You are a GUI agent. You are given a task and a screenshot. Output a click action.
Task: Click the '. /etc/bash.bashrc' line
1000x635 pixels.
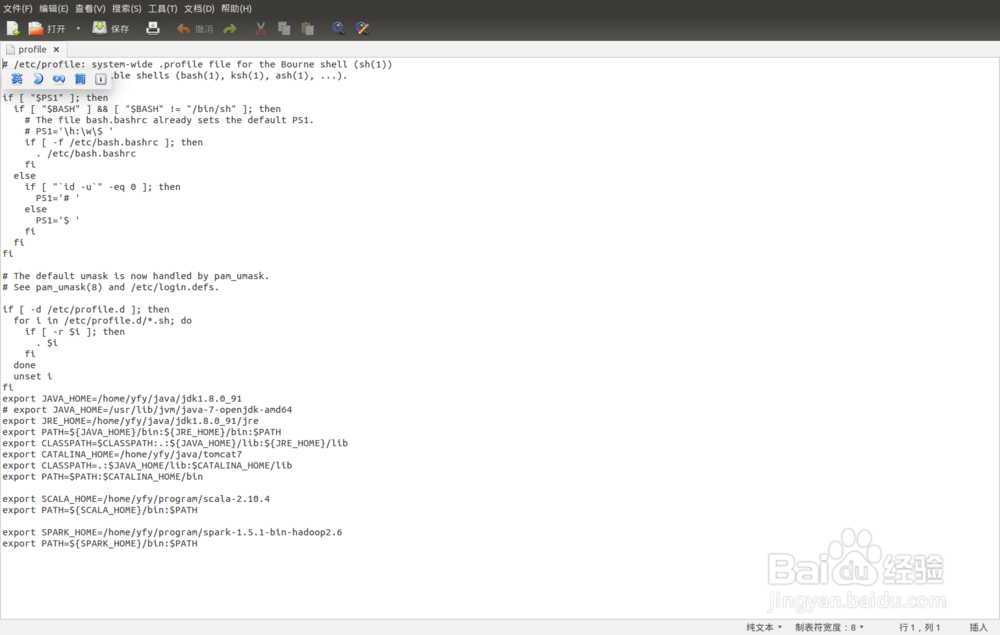86,154
